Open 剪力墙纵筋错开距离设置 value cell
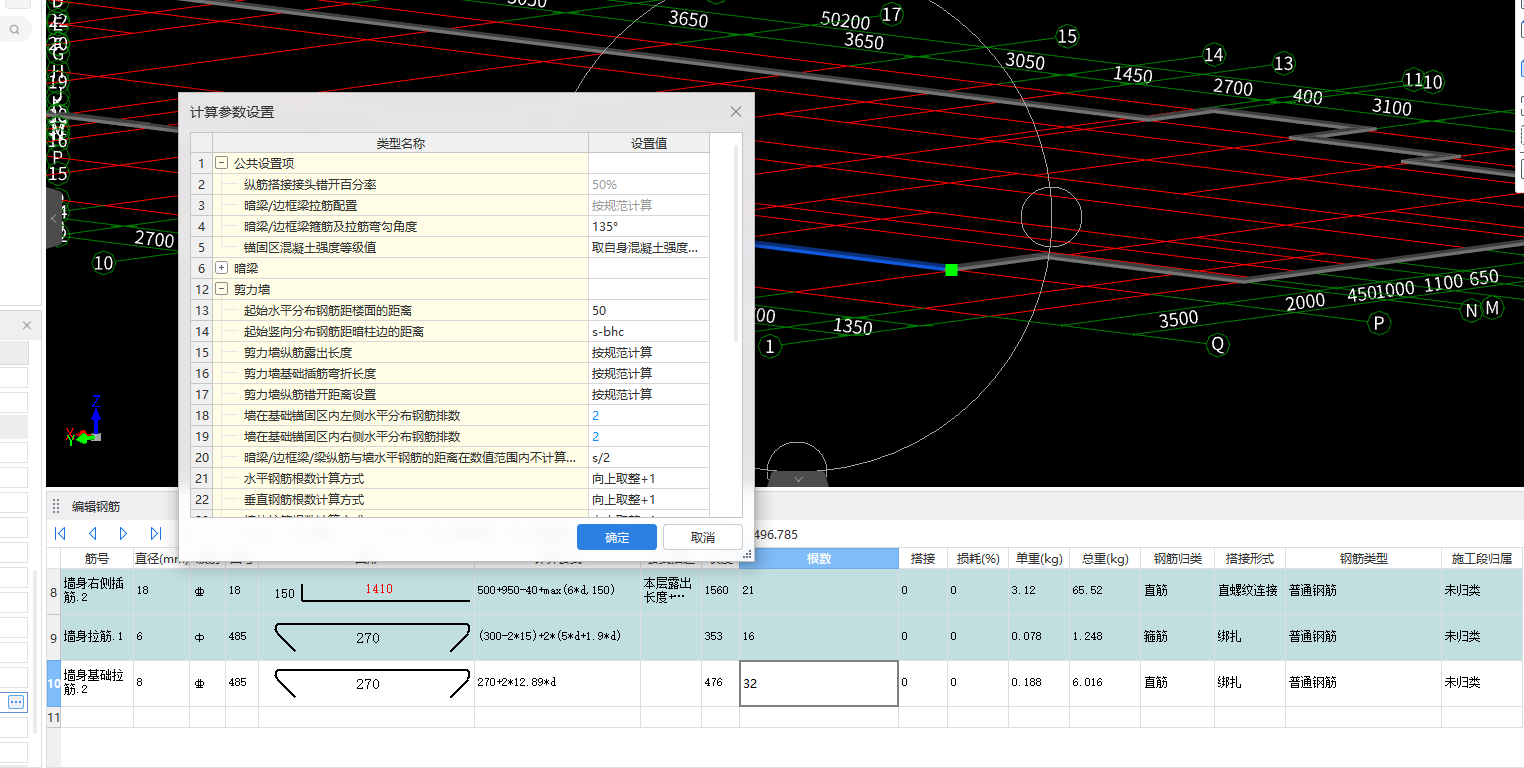1524x768 pixels. [649, 394]
